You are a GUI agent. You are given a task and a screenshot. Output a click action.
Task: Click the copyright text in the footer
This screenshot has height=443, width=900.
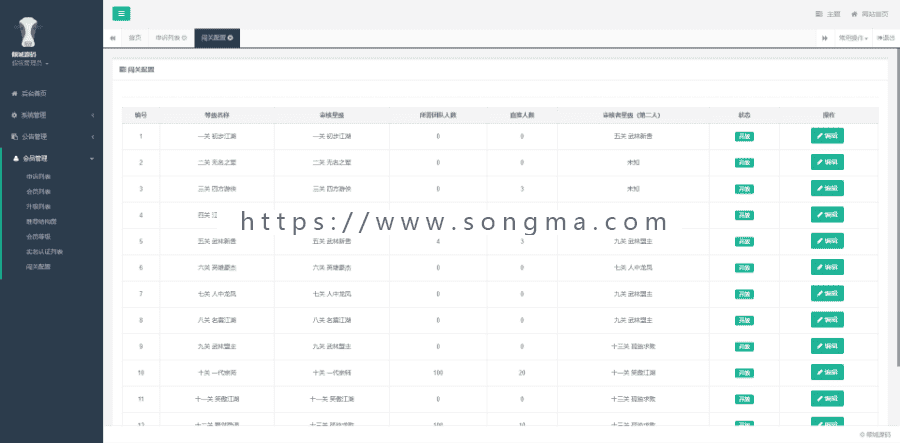[876, 434]
